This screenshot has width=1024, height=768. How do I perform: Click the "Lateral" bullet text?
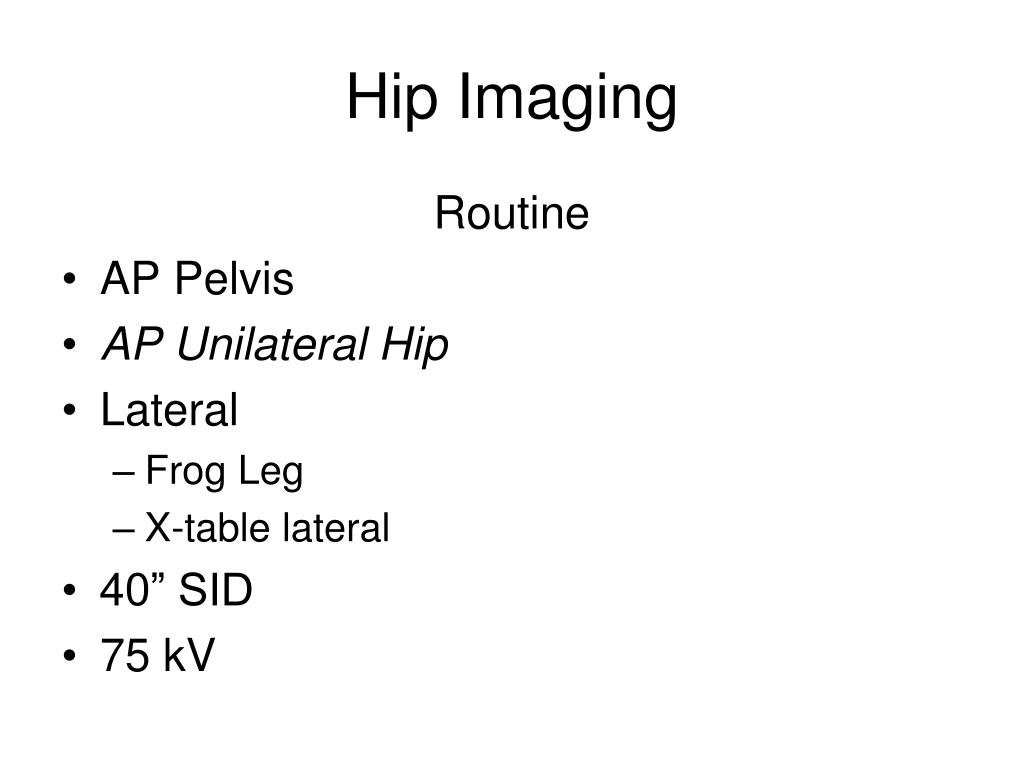click(169, 411)
